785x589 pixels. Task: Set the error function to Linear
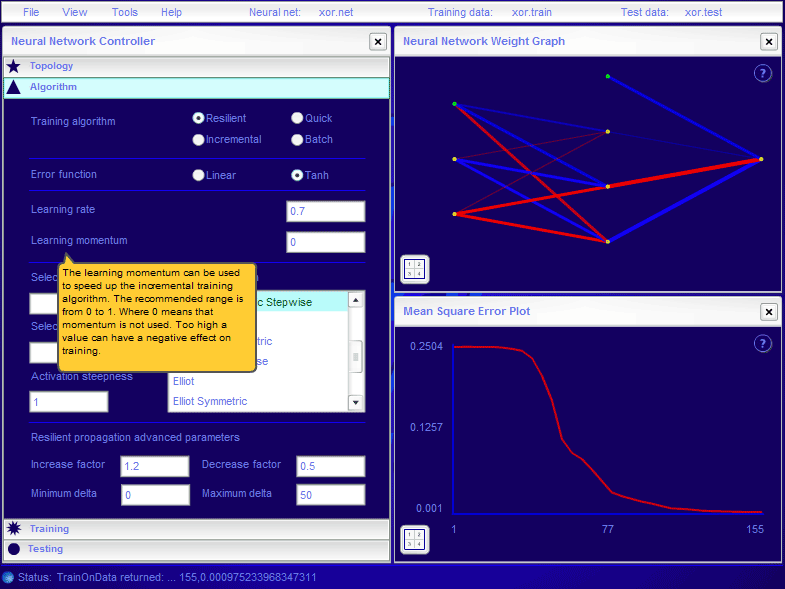(198, 175)
